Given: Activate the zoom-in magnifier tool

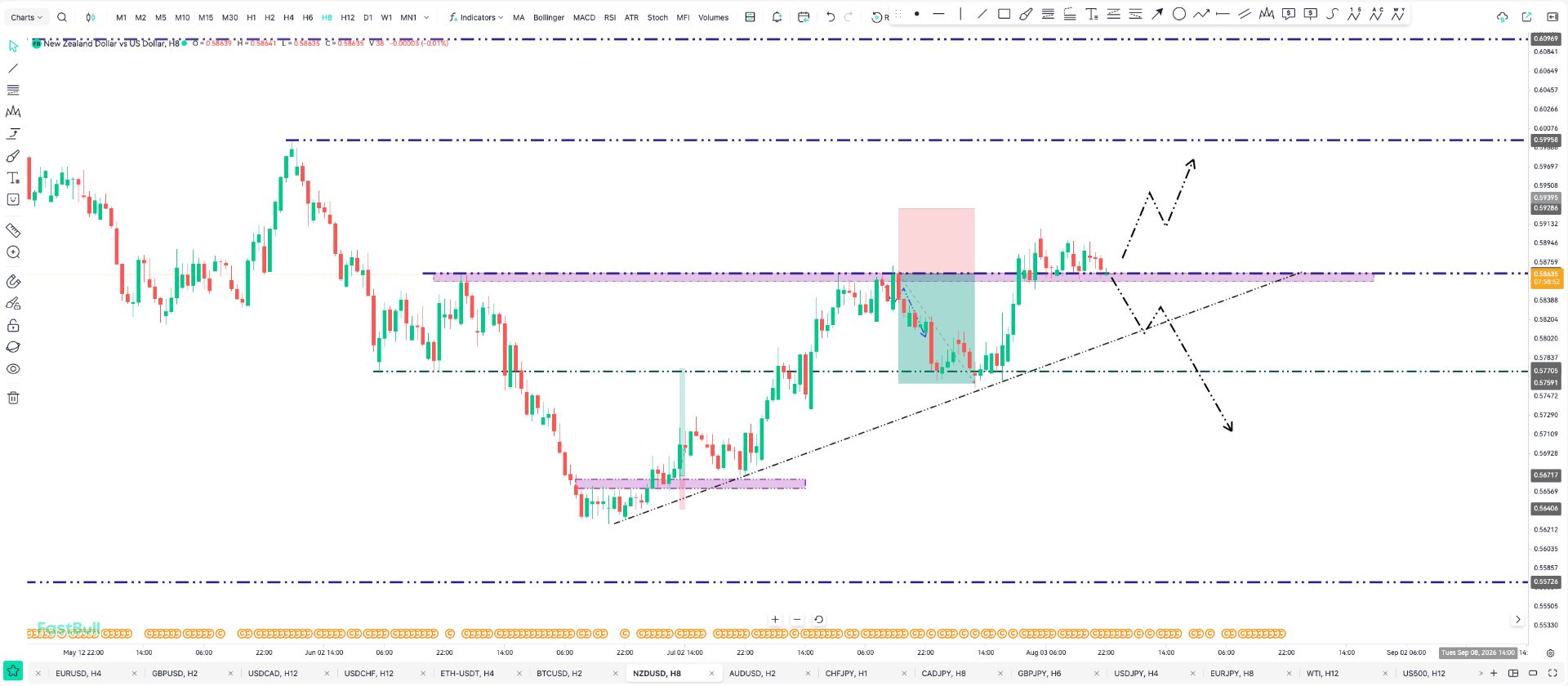Looking at the screenshot, I should click(x=13, y=252).
